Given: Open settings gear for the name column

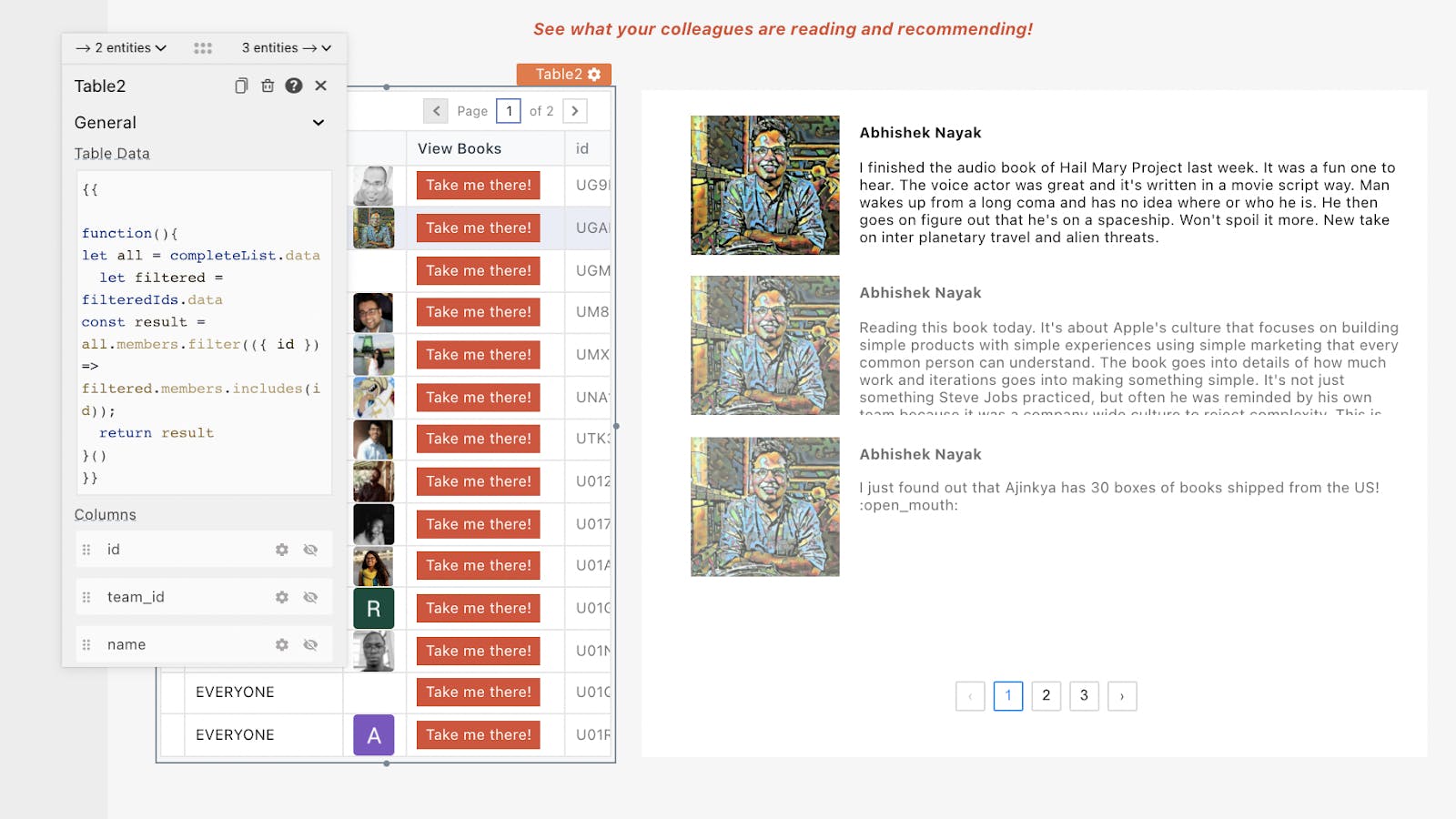Looking at the screenshot, I should (282, 644).
